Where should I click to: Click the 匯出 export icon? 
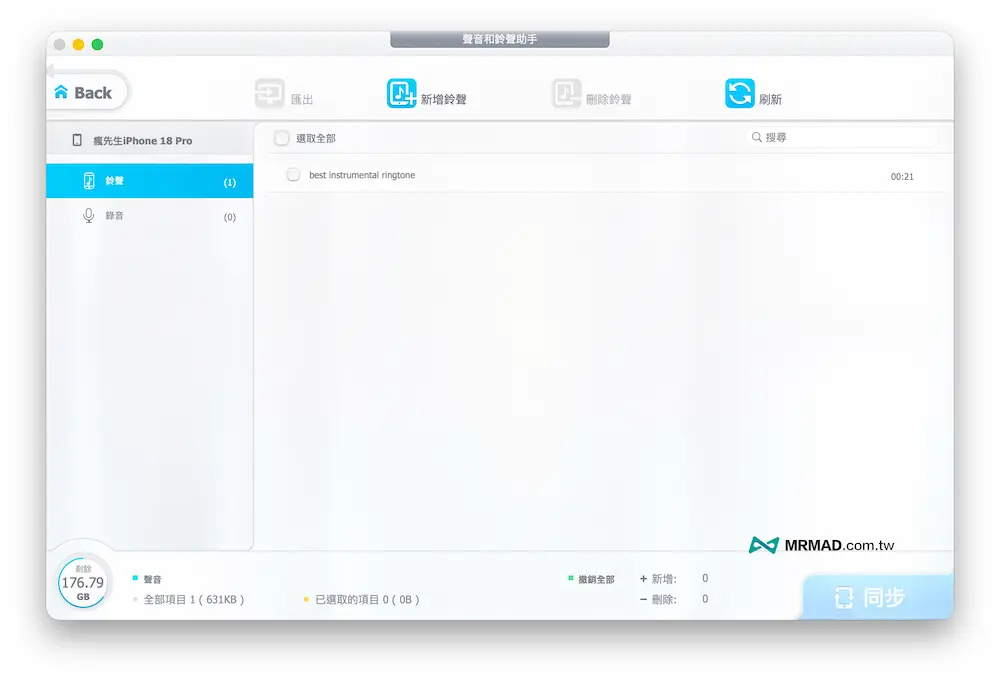coord(270,94)
